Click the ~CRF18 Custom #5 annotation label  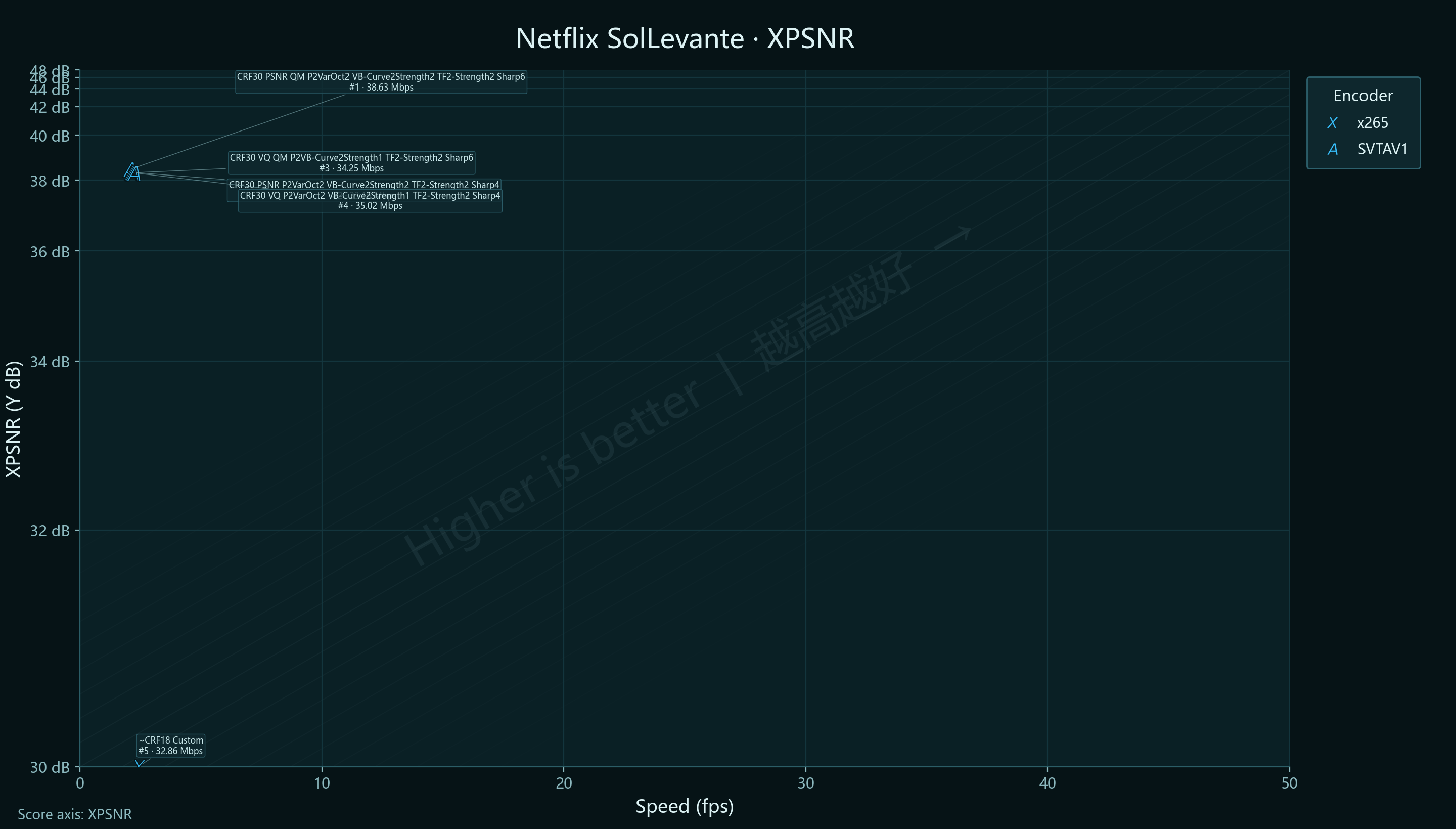tap(171, 746)
